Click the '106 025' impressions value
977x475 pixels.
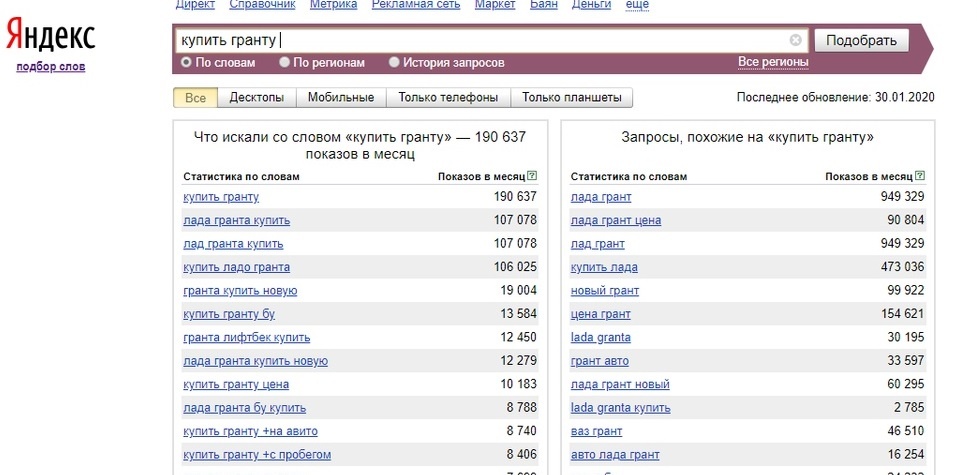[x=515, y=267]
